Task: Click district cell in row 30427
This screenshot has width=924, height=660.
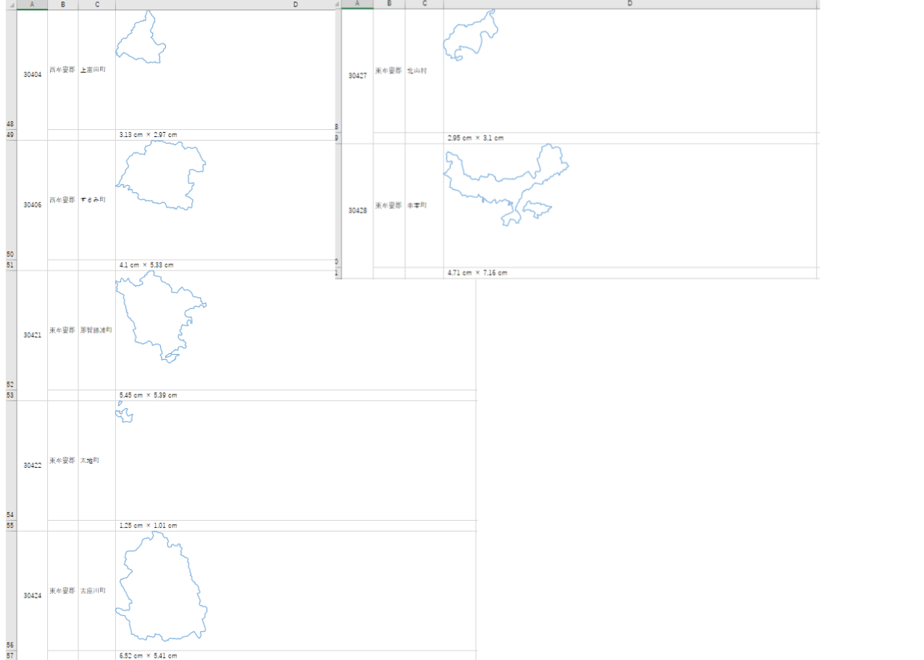Action: click(x=390, y=71)
